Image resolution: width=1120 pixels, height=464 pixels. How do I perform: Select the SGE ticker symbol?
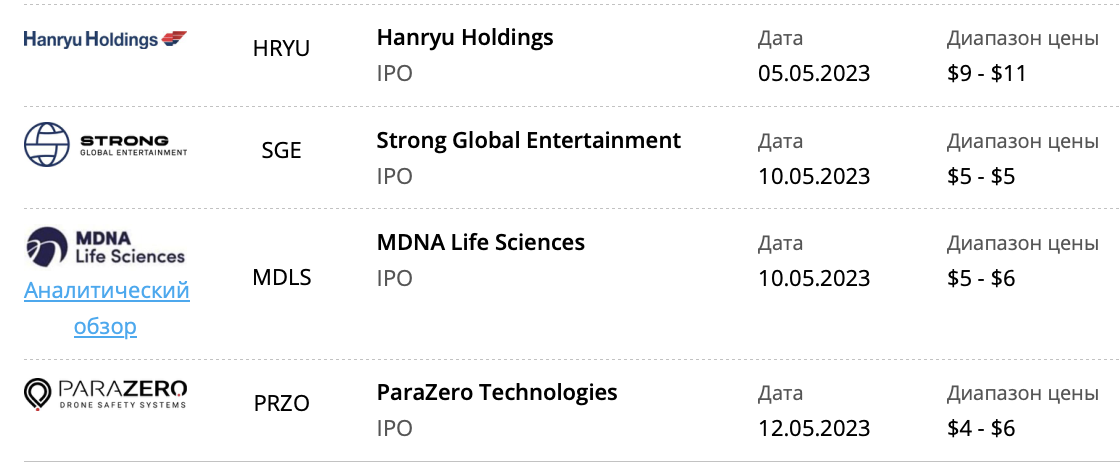pyautogui.click(x=281, y=151)
